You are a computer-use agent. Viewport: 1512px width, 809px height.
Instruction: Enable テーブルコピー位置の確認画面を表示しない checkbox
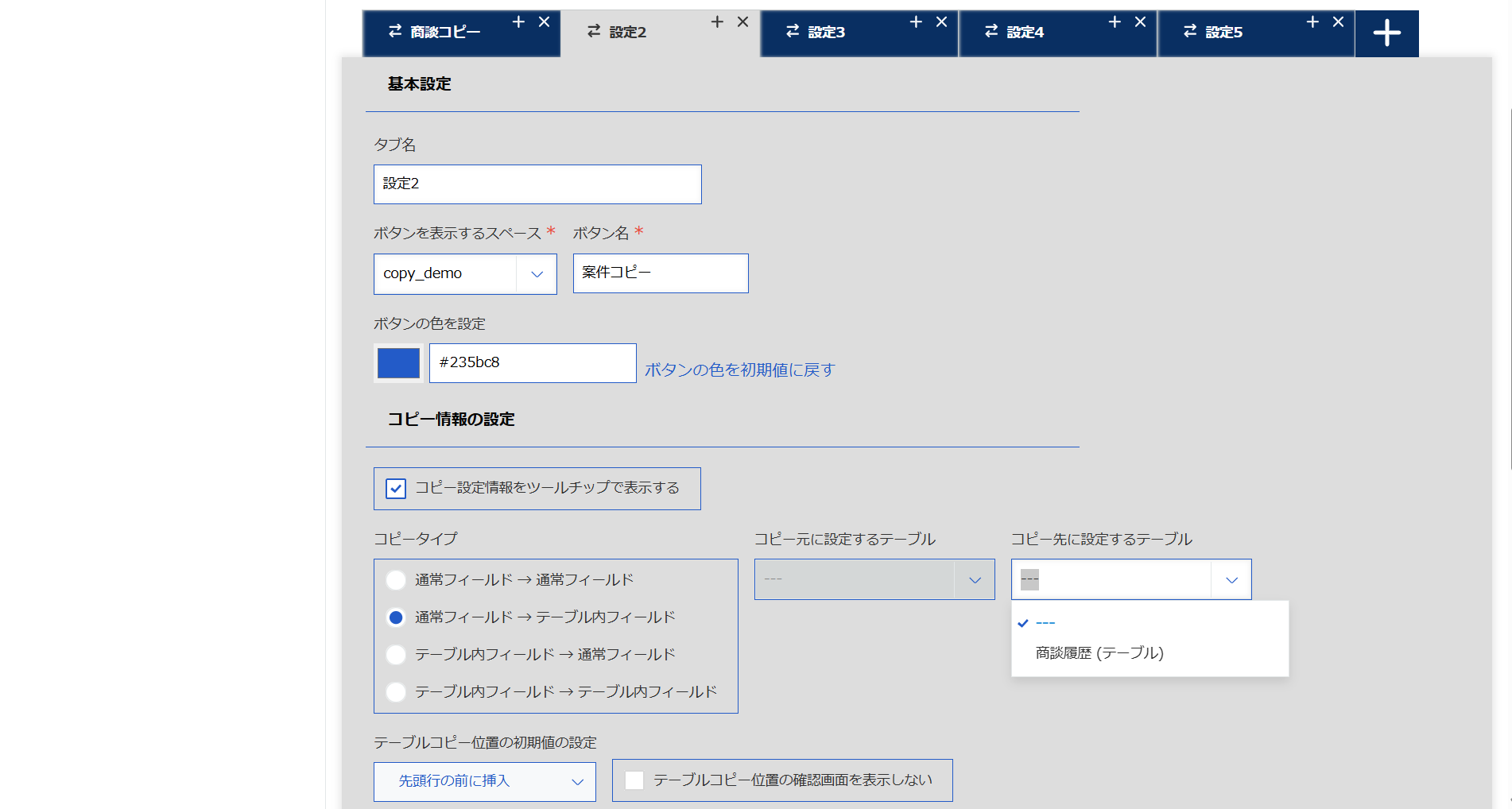634,780
